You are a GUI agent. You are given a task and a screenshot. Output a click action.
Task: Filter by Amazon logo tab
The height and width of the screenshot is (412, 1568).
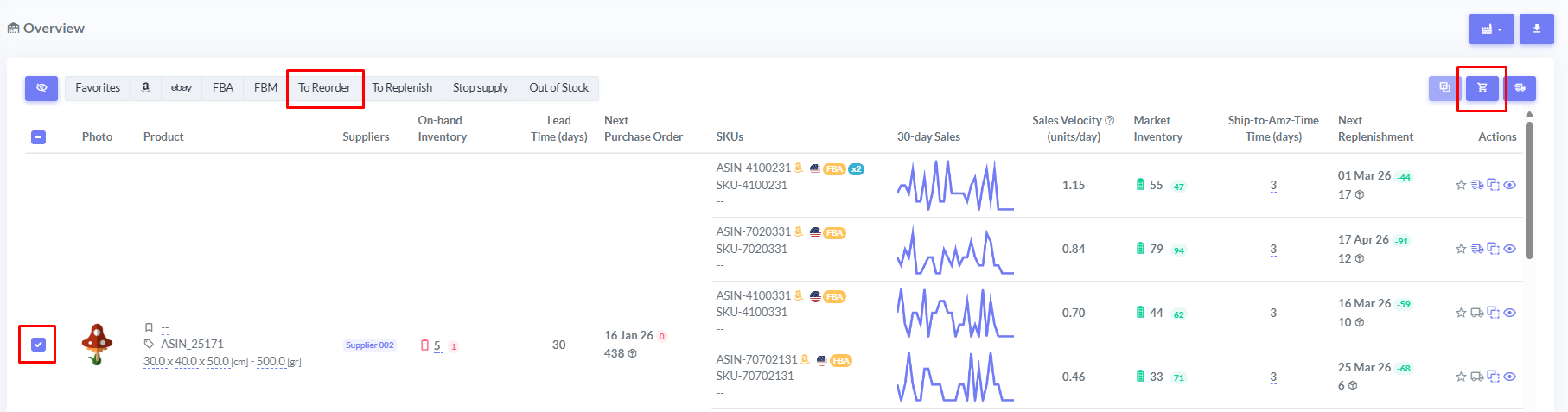pos(145,88)
